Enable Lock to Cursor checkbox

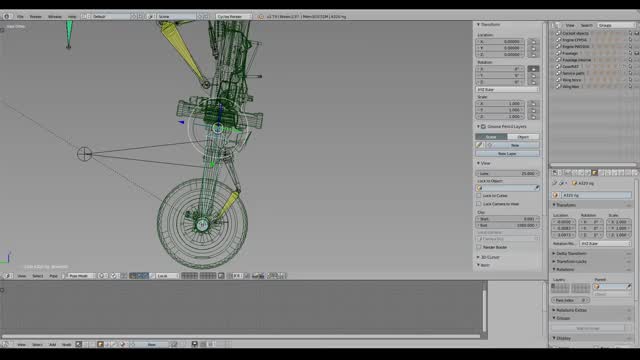tap(479, 196)
